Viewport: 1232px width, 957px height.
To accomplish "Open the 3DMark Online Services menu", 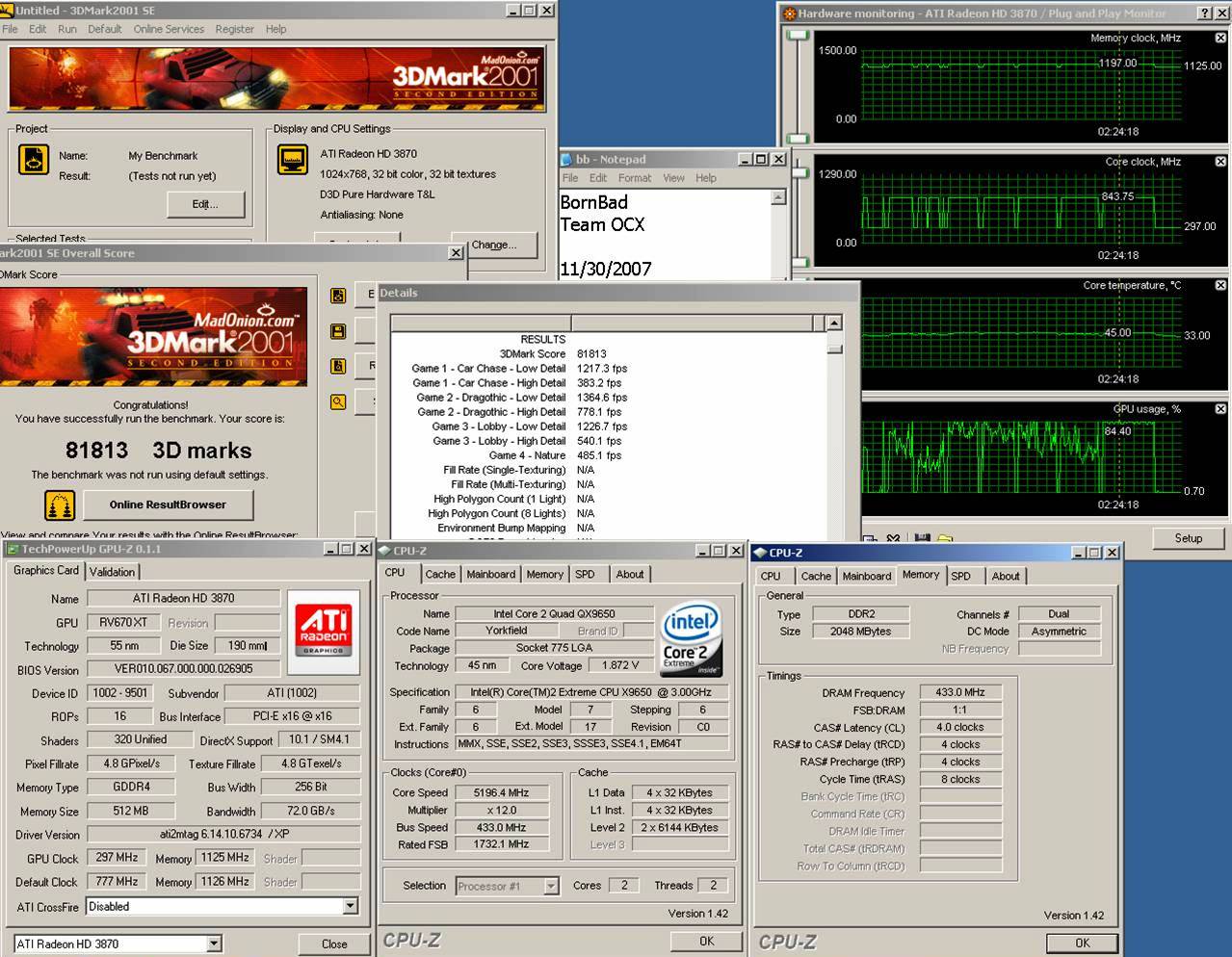I will coord(169,29).
